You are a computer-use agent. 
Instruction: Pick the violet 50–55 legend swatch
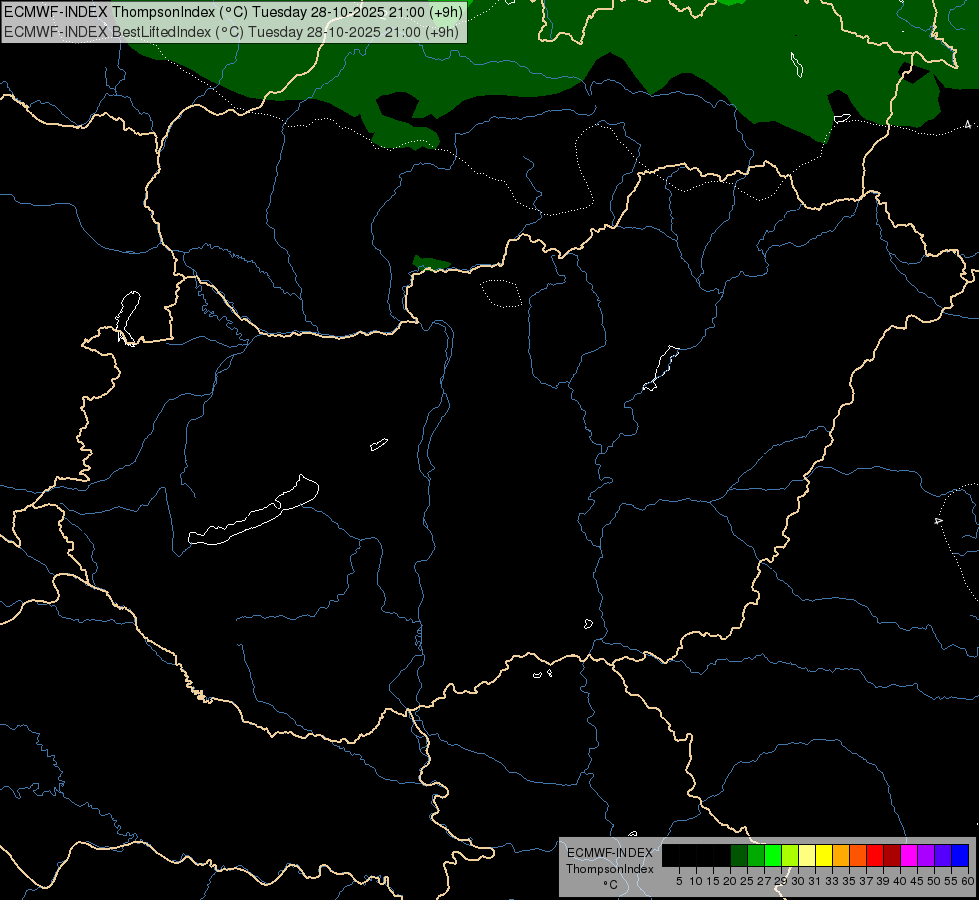point(943,855)
